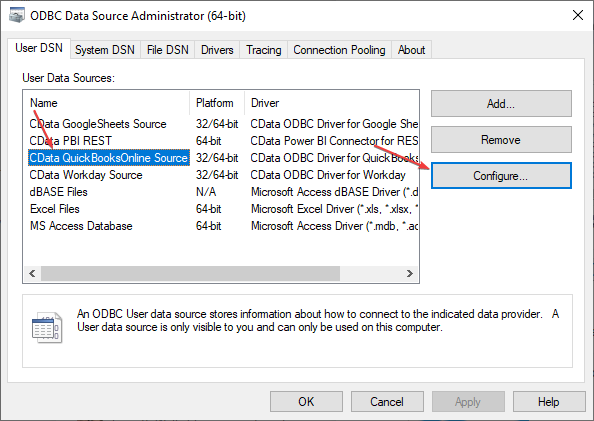Open Help for the ODBC dialog
This screenshot has height=421, width=594.
(549, 402)
